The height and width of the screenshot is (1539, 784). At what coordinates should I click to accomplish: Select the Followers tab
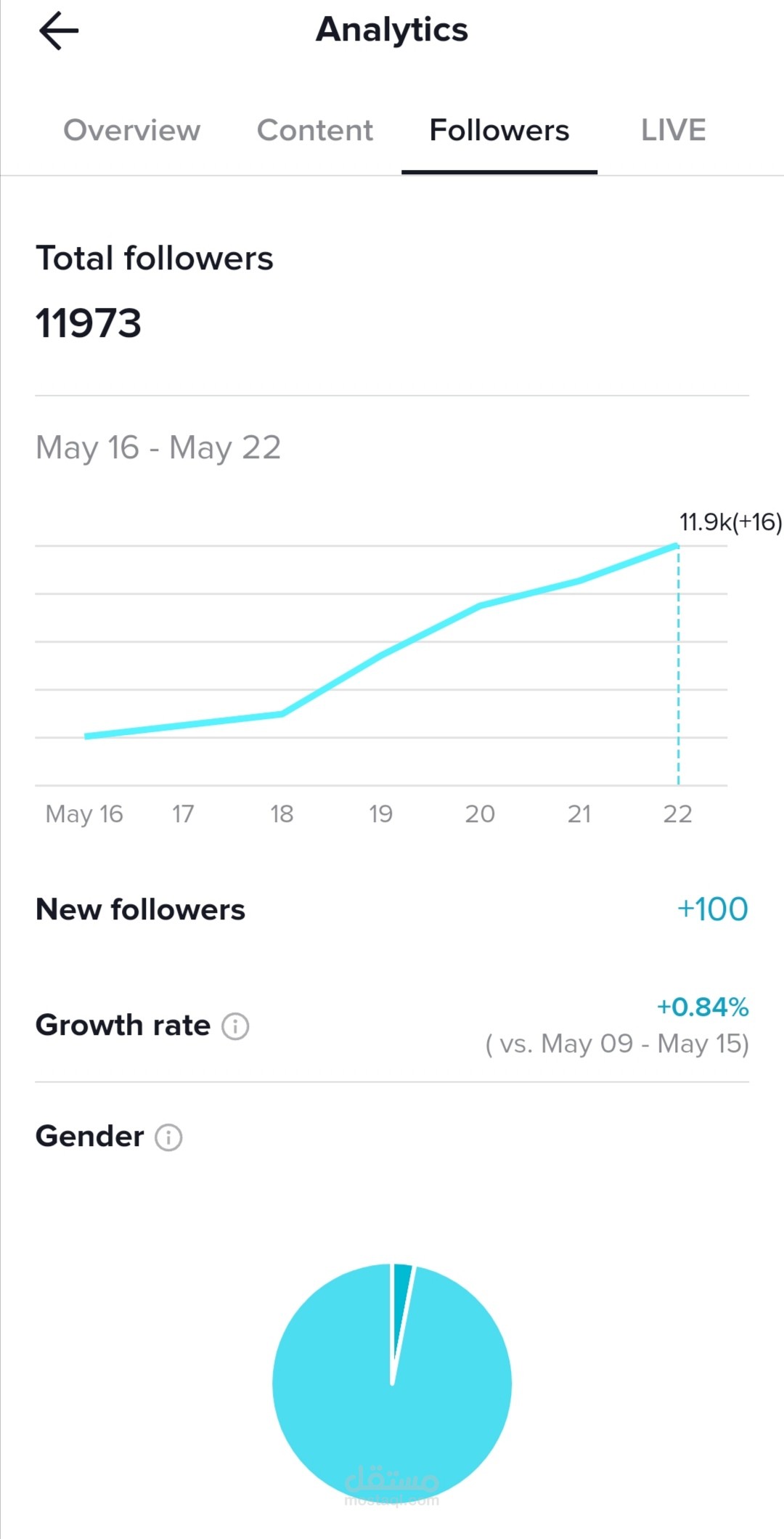pos(499,131)
